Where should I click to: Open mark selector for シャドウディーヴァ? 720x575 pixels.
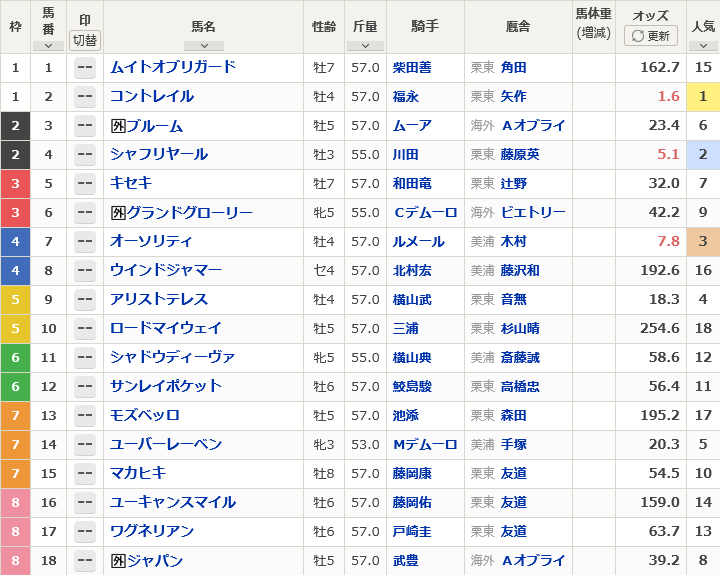pos(85,357)
